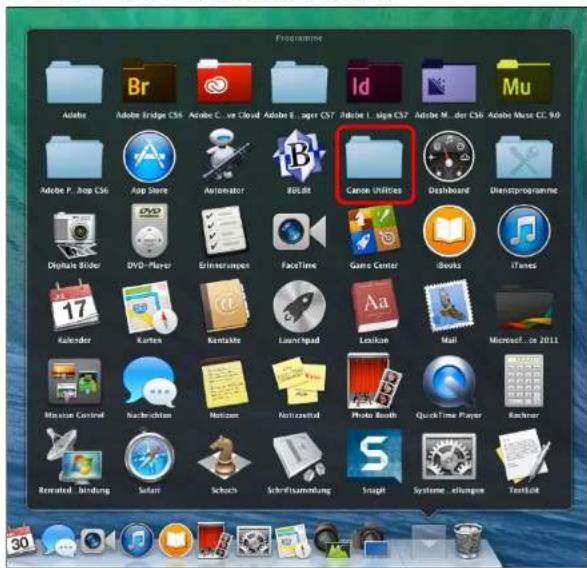Image resolution: width=587 pixels, height=568 pixels.
Task: Launch Nachrichten from the Programme stack
Action: [149, 381]
